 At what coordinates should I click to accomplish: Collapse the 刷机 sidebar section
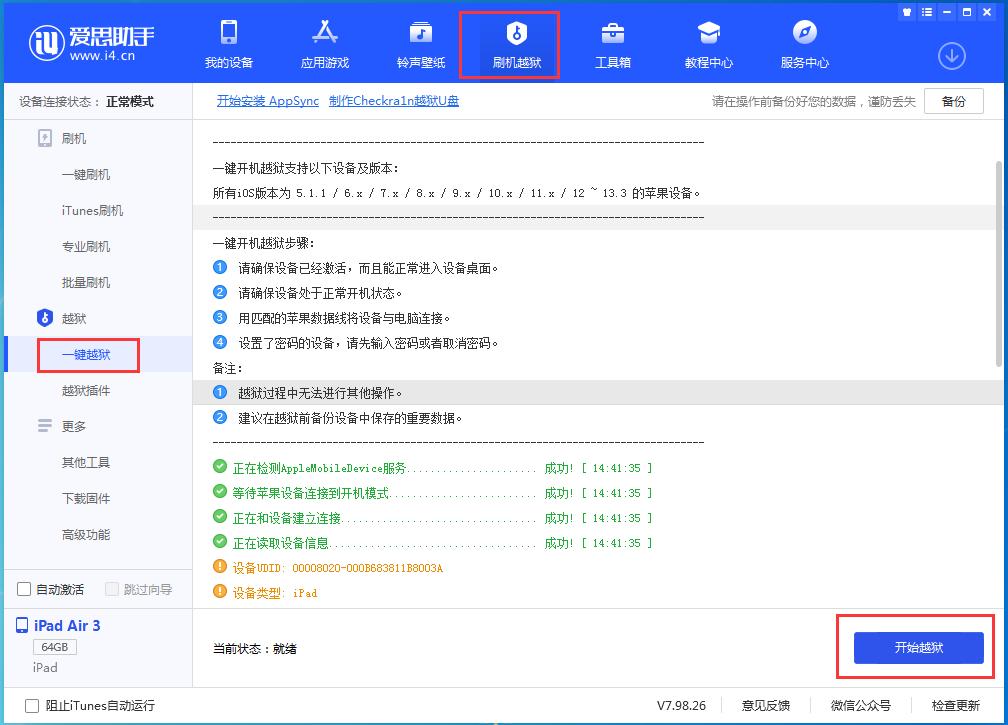tap(73, 138)
